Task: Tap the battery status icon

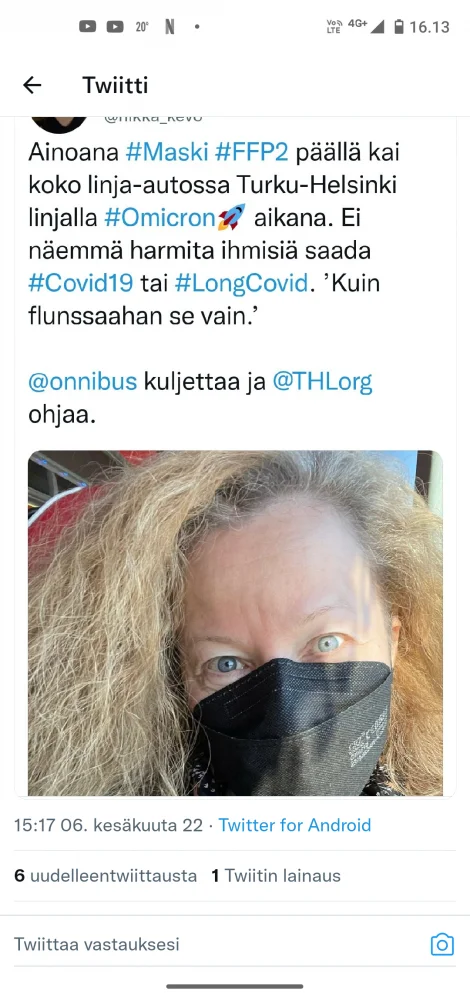Action: [399, 27]
